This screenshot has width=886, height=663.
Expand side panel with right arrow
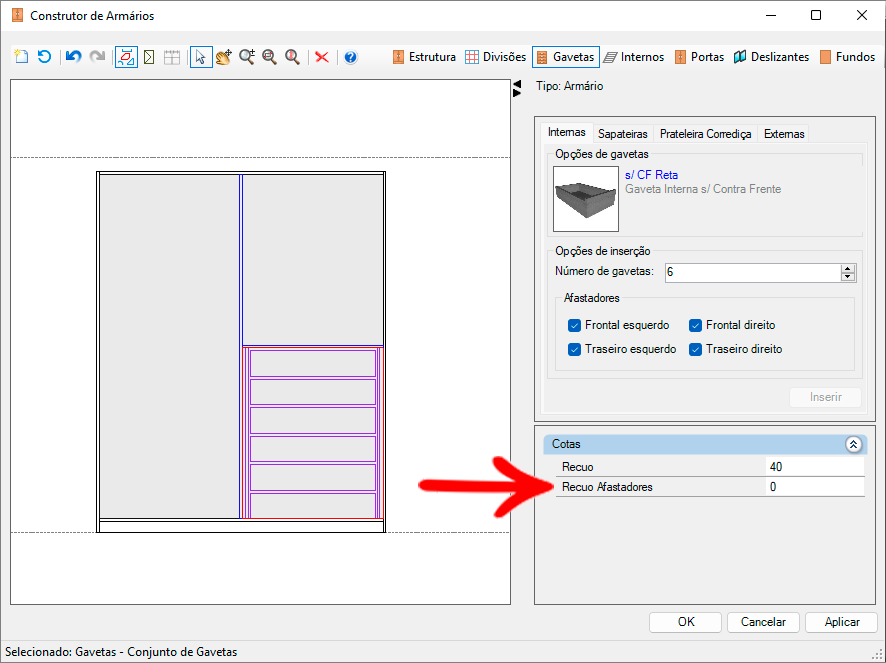coord(517,93)
